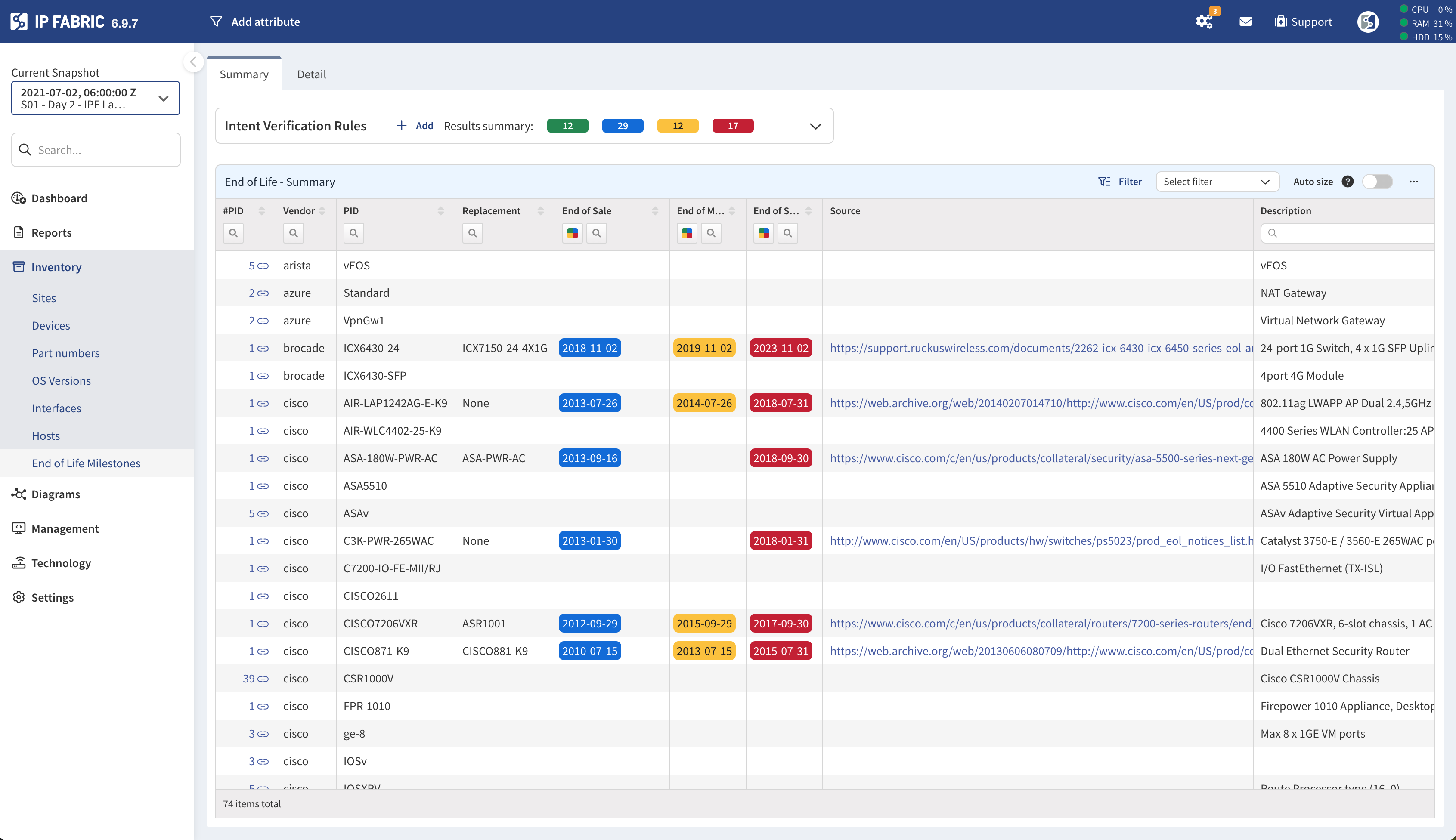Open the color filter palette for End of Sale

[x=572, y=233]
